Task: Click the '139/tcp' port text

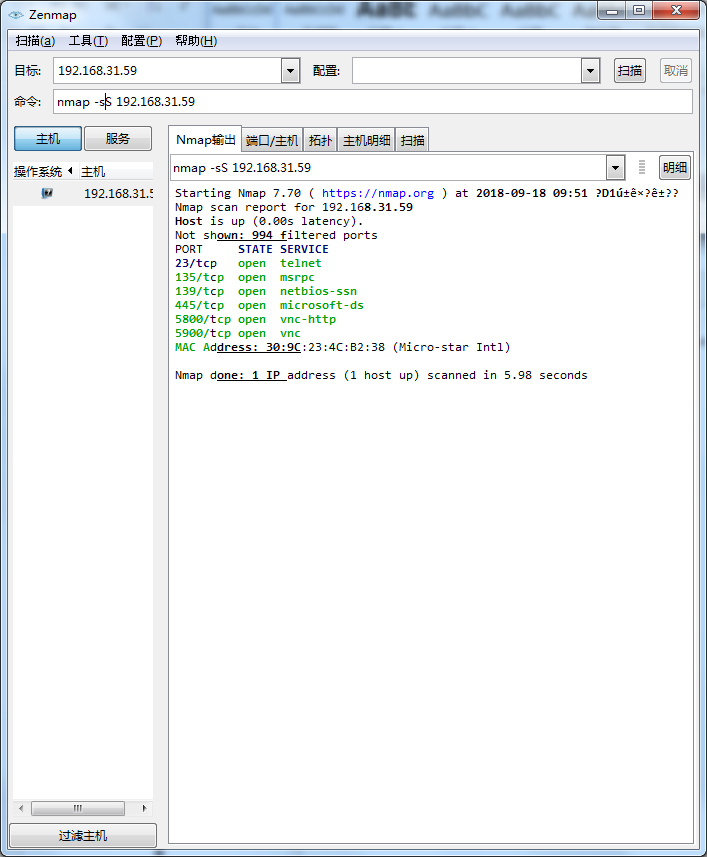Action: [199, 291]
